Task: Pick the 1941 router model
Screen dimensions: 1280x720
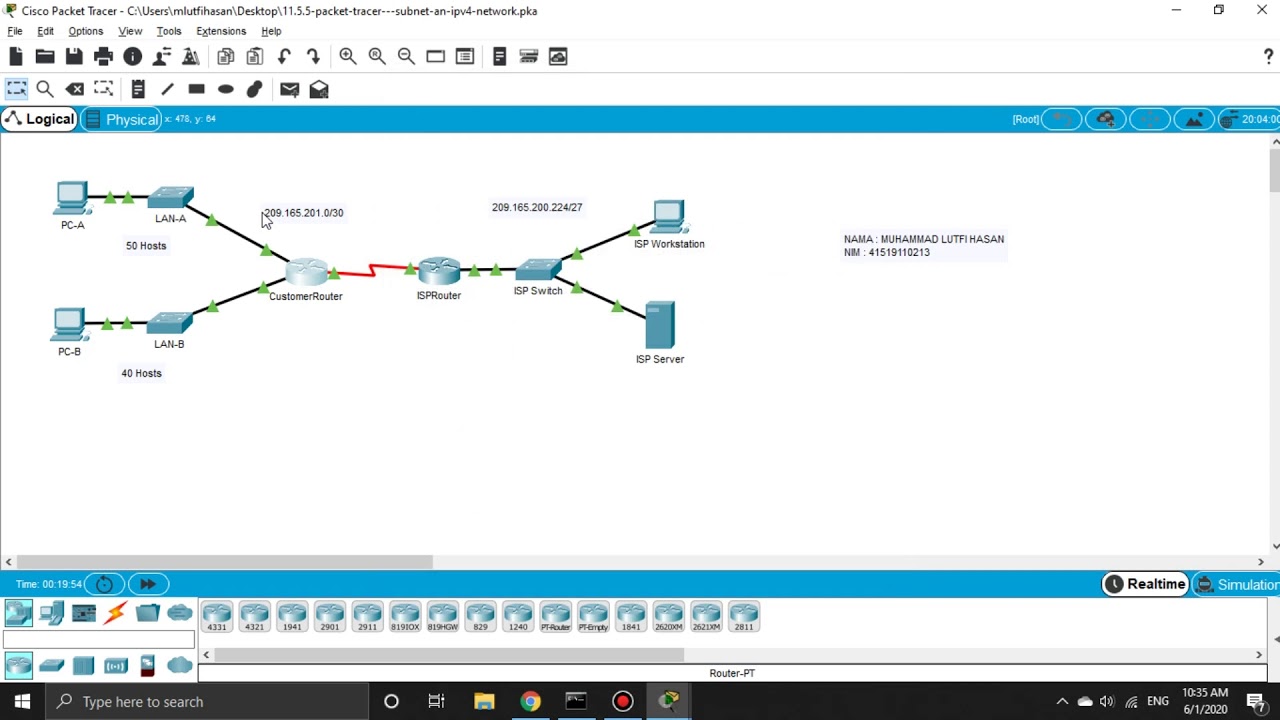Action: click(x=292, y=616)
